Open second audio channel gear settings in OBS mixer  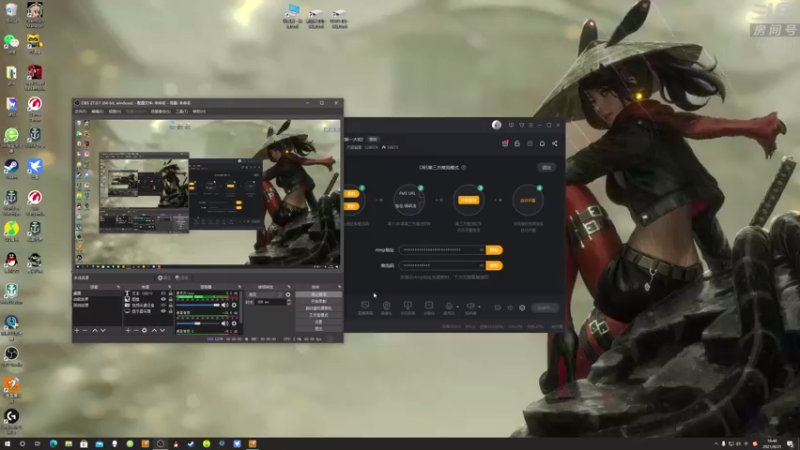234,323
